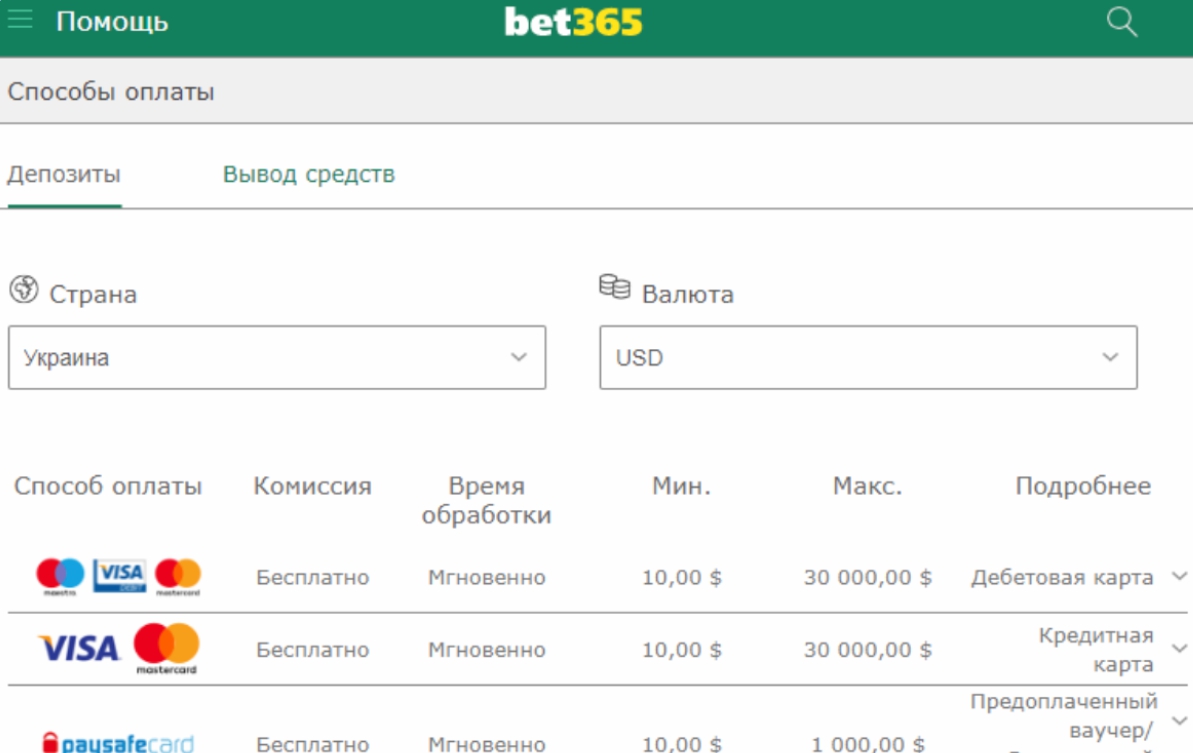Expand the Кредитная карта details chevron
Image resolution: width=1193 pixels, height=753 pixels.
(1179, 649)
